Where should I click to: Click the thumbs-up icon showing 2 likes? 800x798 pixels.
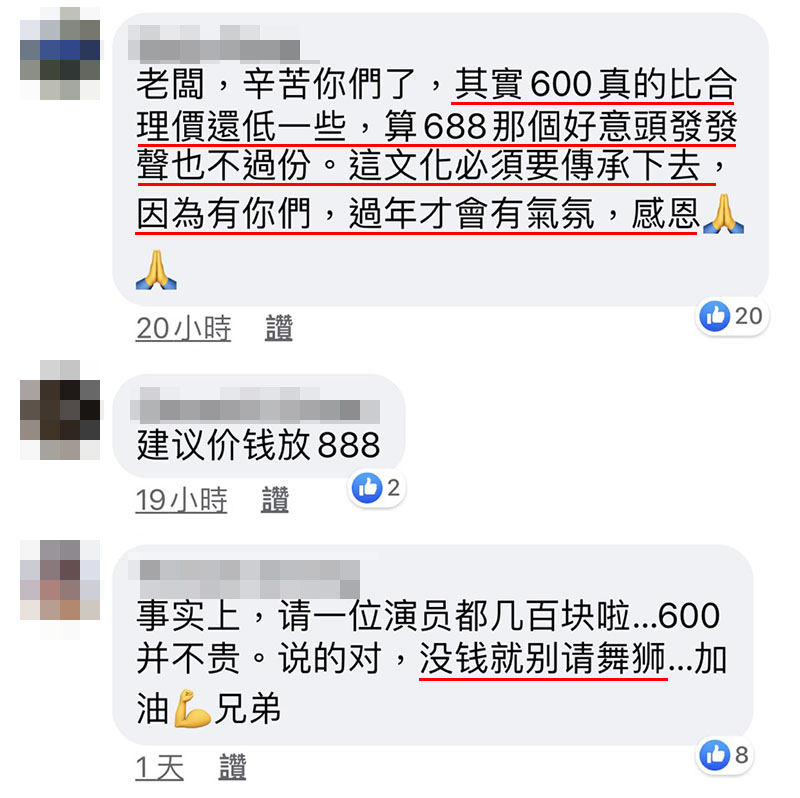pyautogui.click(x=367, y=488)
